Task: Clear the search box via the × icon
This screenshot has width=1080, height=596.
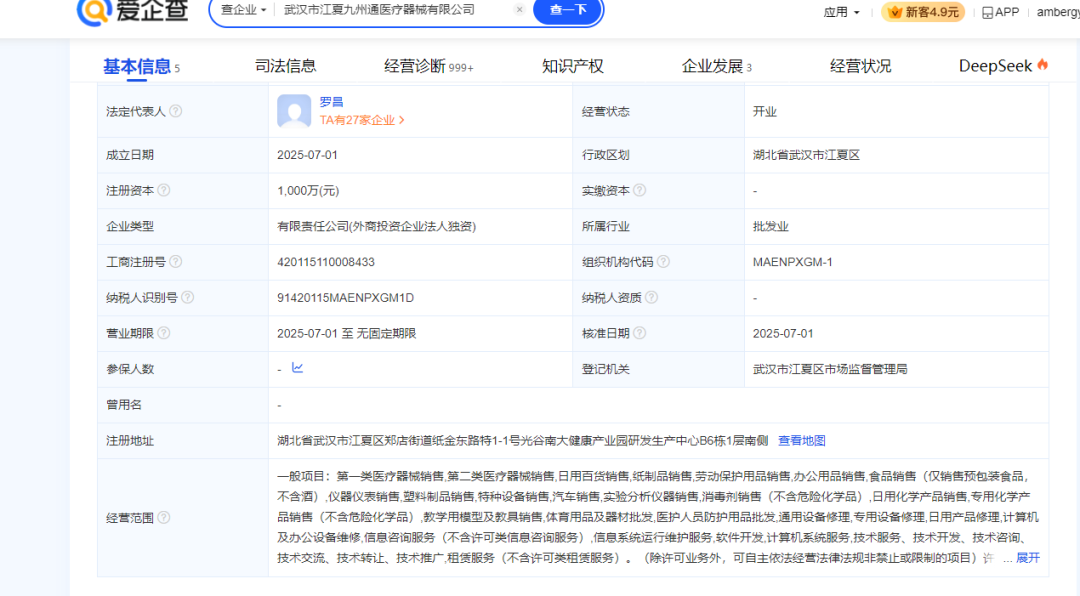Action: tap(519, 9)
